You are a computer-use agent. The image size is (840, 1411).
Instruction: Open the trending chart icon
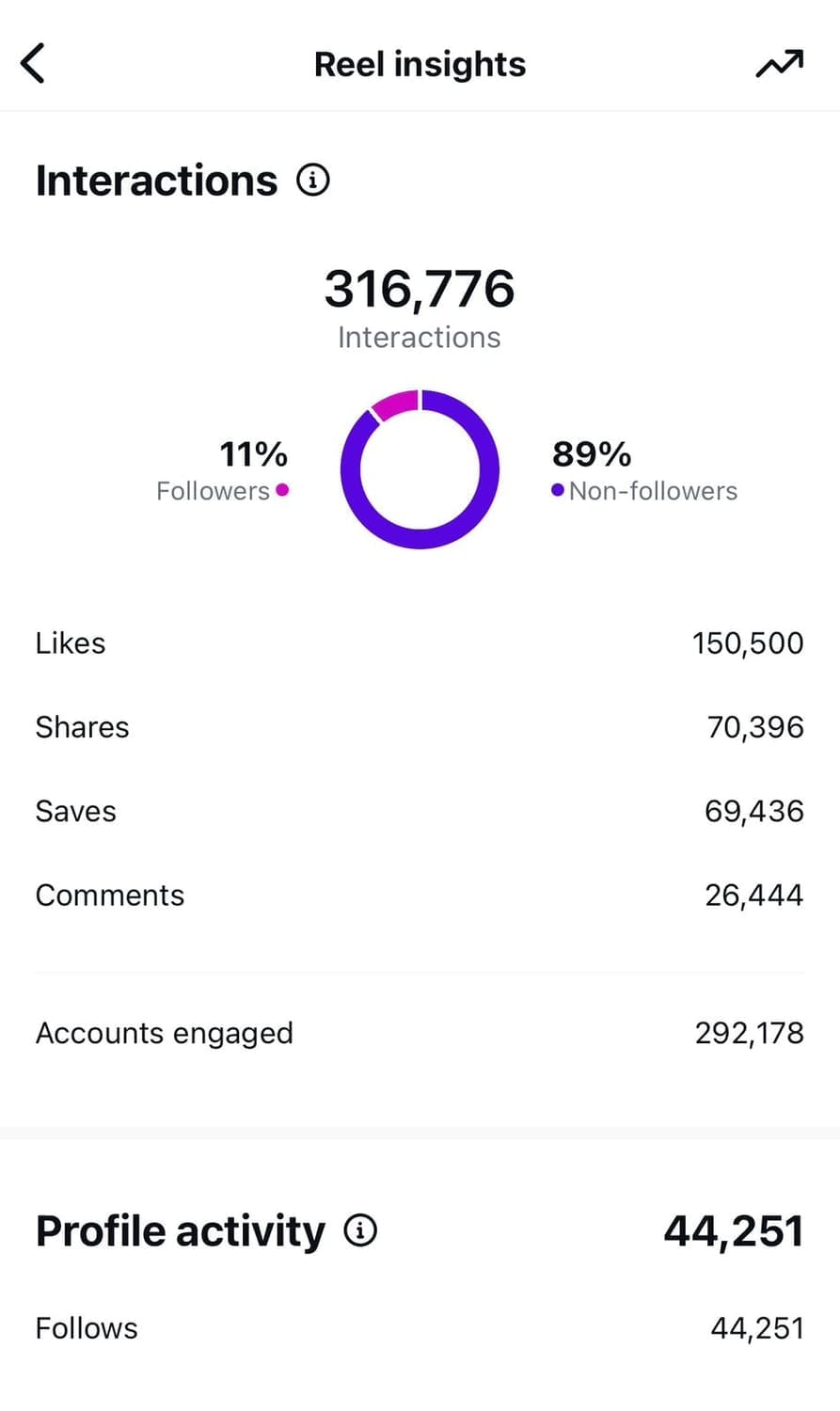point(780,64)
